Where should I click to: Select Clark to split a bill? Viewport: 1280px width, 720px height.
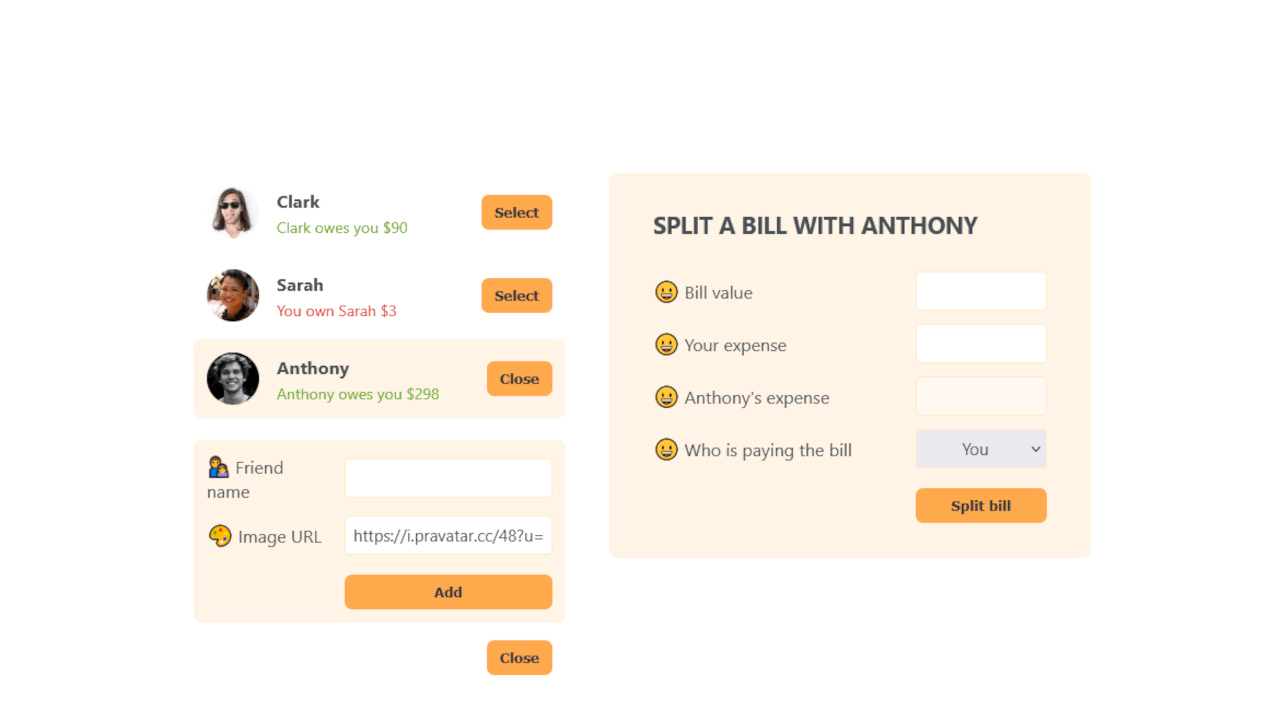pyautogui.click(x=516, y=212)
